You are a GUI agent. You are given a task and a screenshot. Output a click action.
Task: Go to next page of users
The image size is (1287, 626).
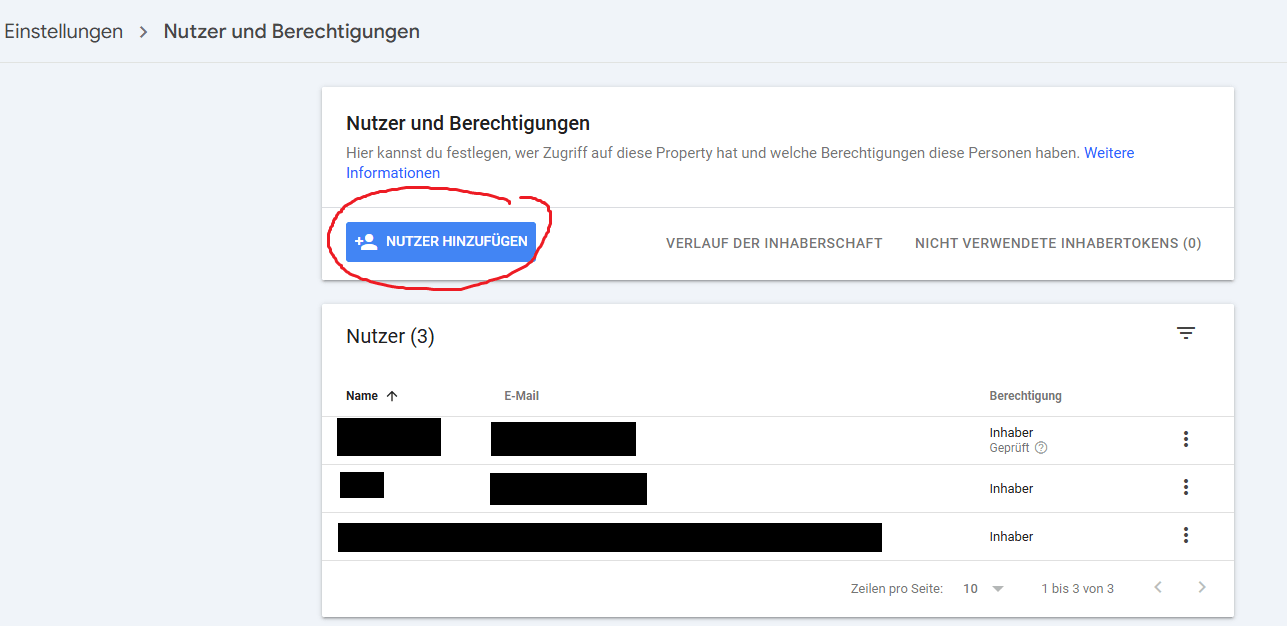[1202, 587]
